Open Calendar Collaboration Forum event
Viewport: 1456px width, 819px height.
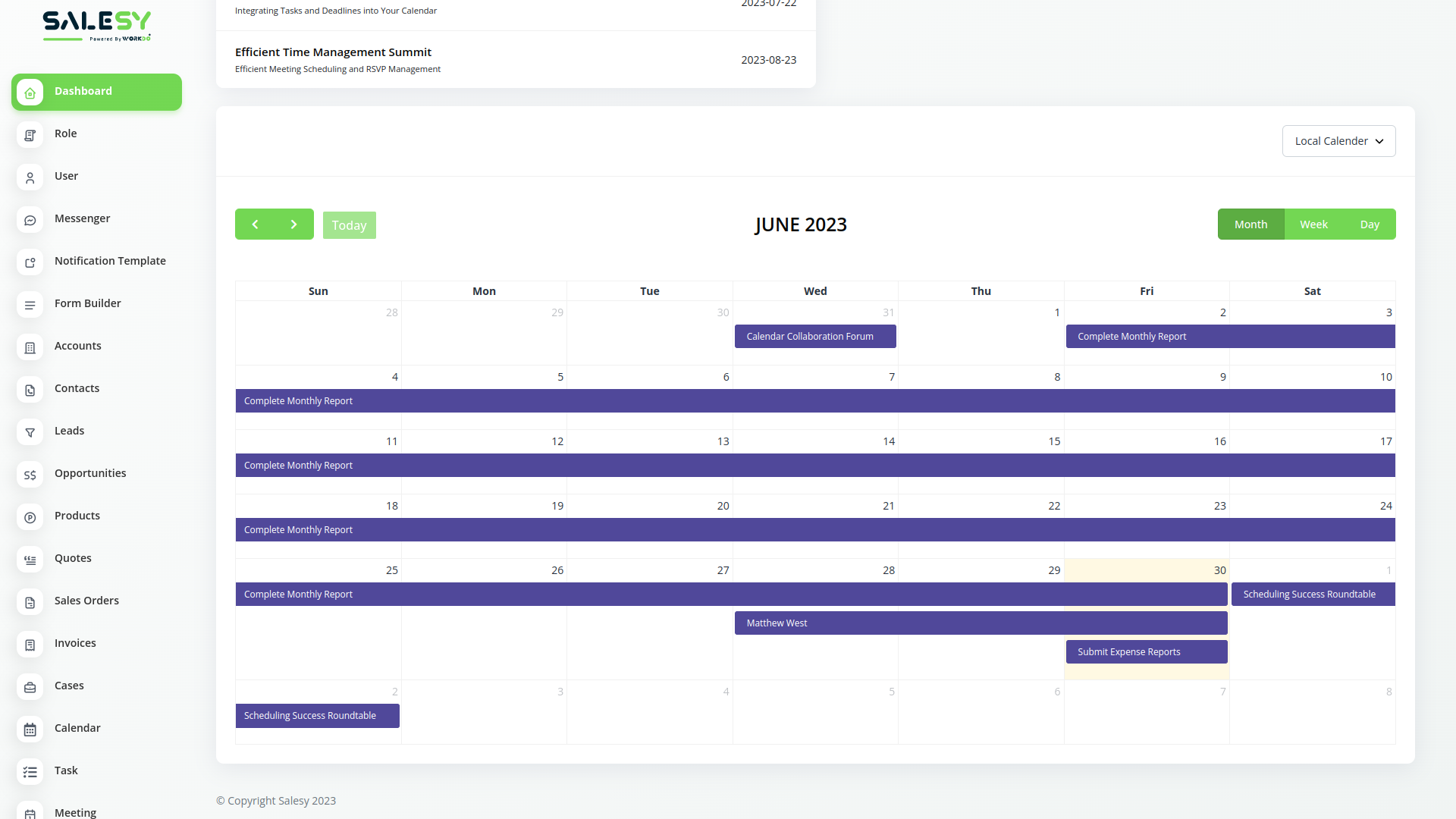[x=814, y=337]
